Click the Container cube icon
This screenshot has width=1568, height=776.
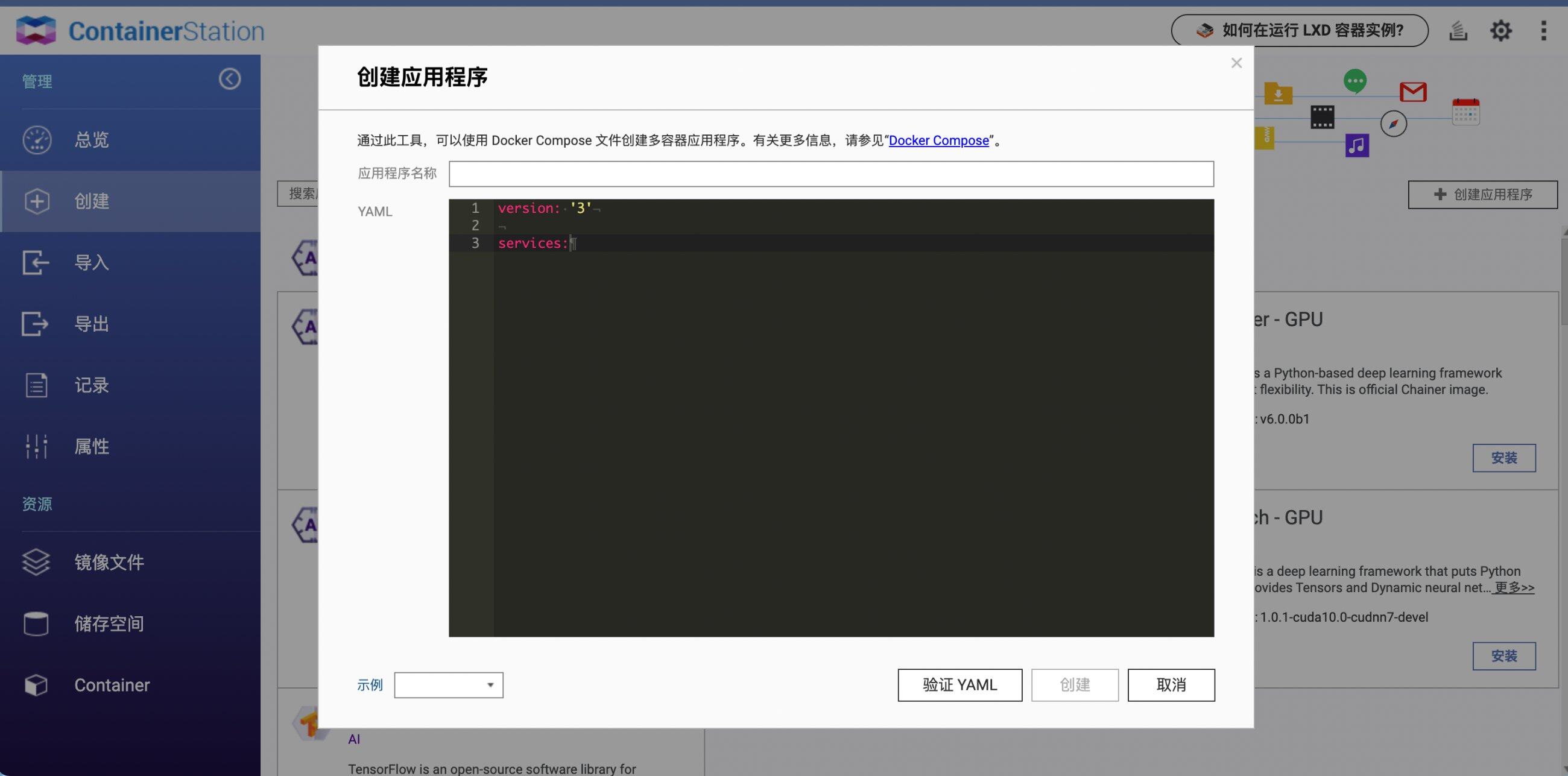point(36,686)
